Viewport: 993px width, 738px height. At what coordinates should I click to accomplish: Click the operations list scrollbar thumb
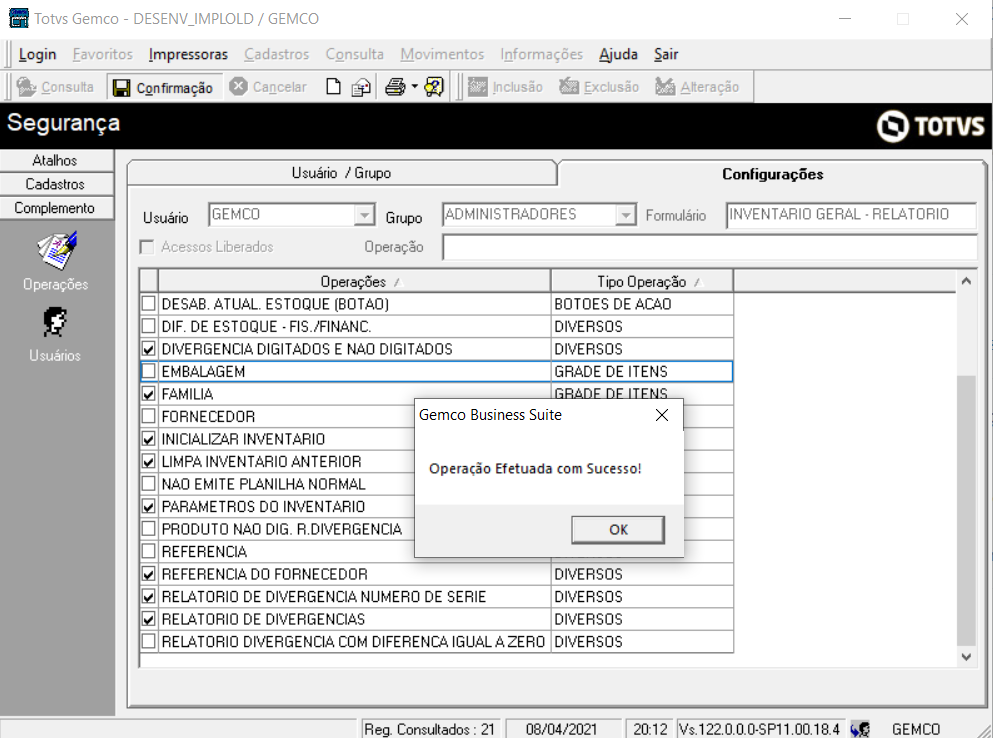tap(966, 510)
